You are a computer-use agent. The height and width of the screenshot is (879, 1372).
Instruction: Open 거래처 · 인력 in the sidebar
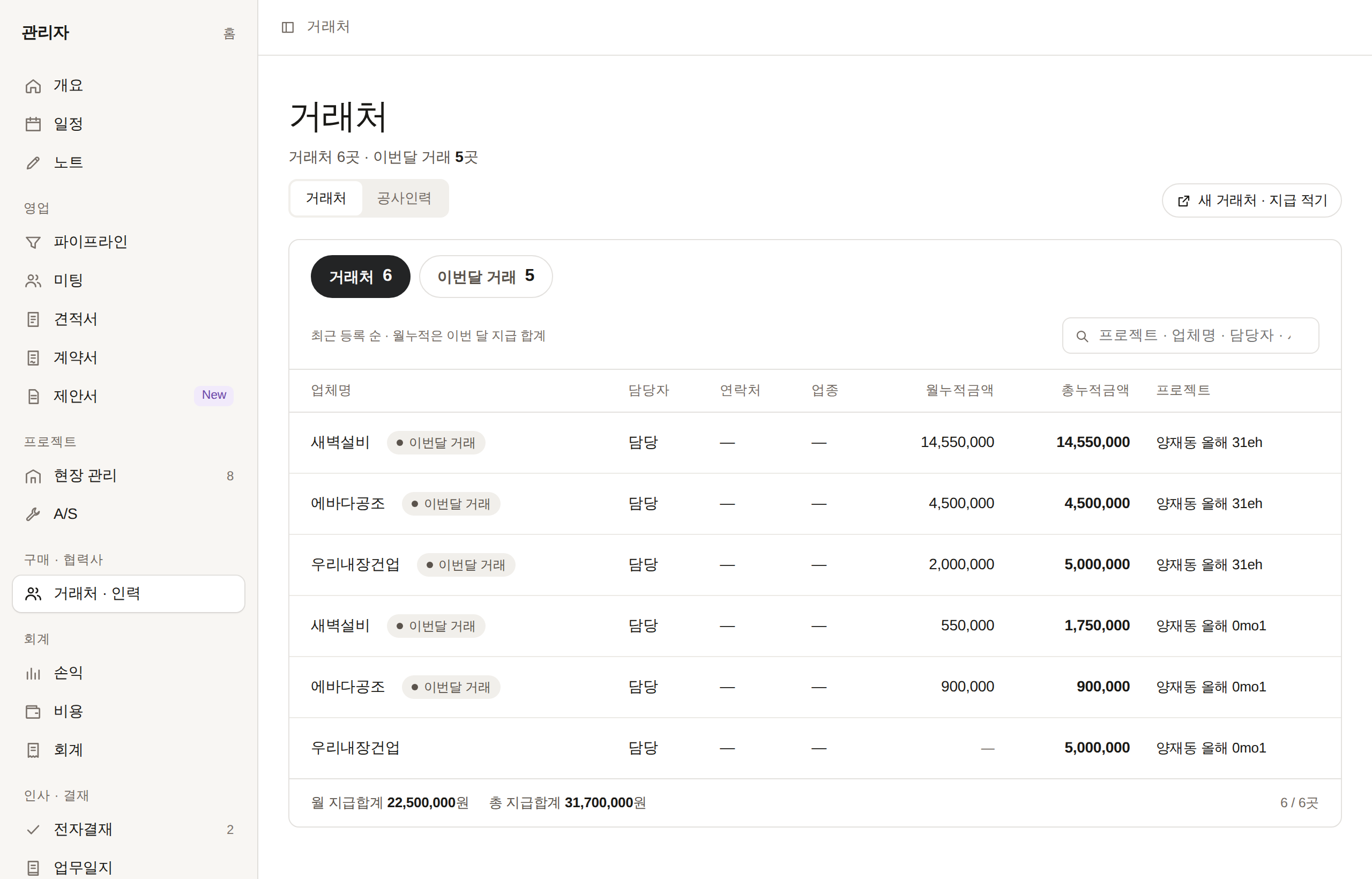pos(129,594)
